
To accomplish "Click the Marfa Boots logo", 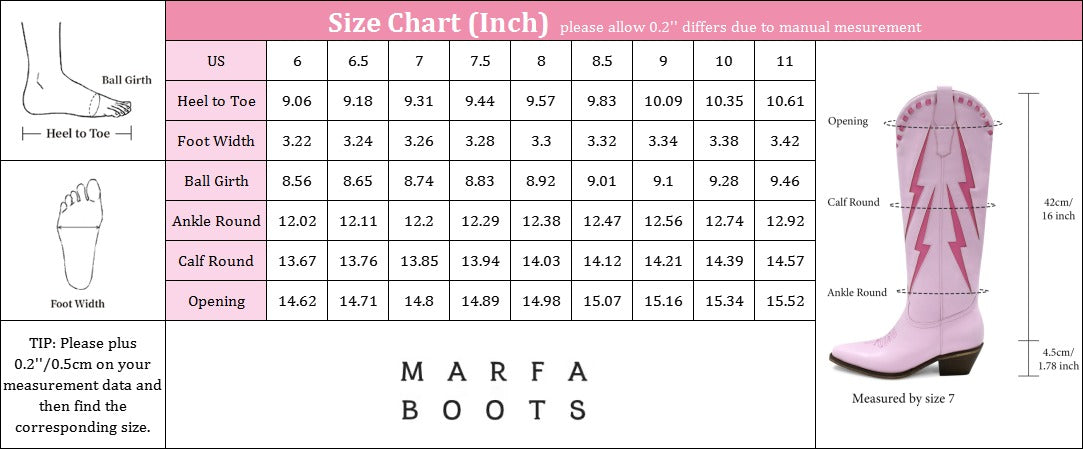I will coord(493,390).
